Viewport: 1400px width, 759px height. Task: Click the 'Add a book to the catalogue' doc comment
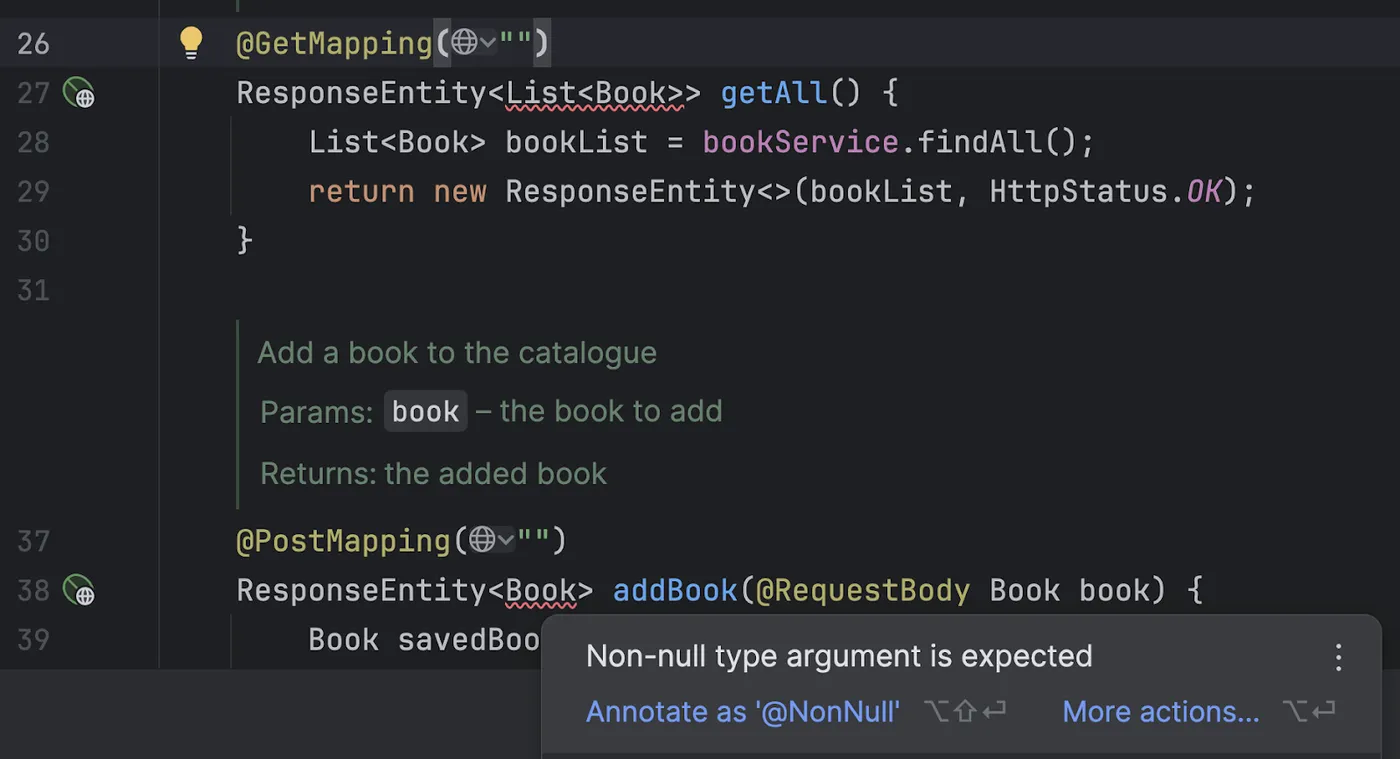[x=457, y=353]
